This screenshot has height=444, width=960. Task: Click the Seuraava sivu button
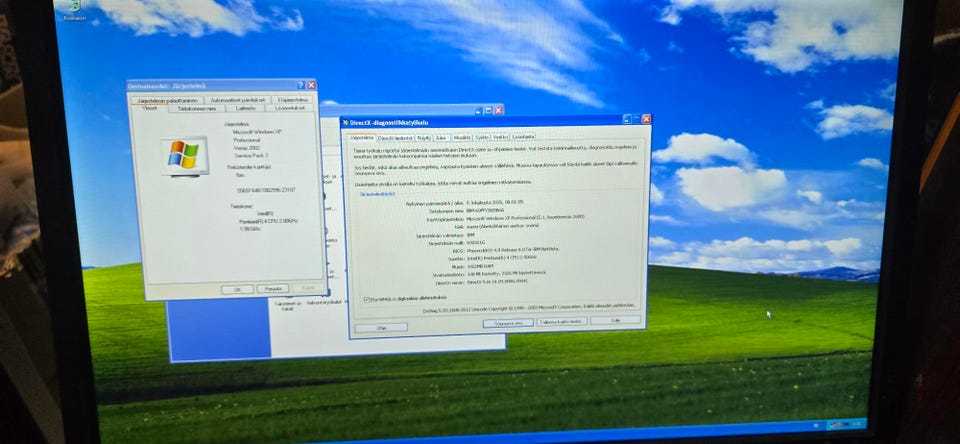(x=508, y=323)
